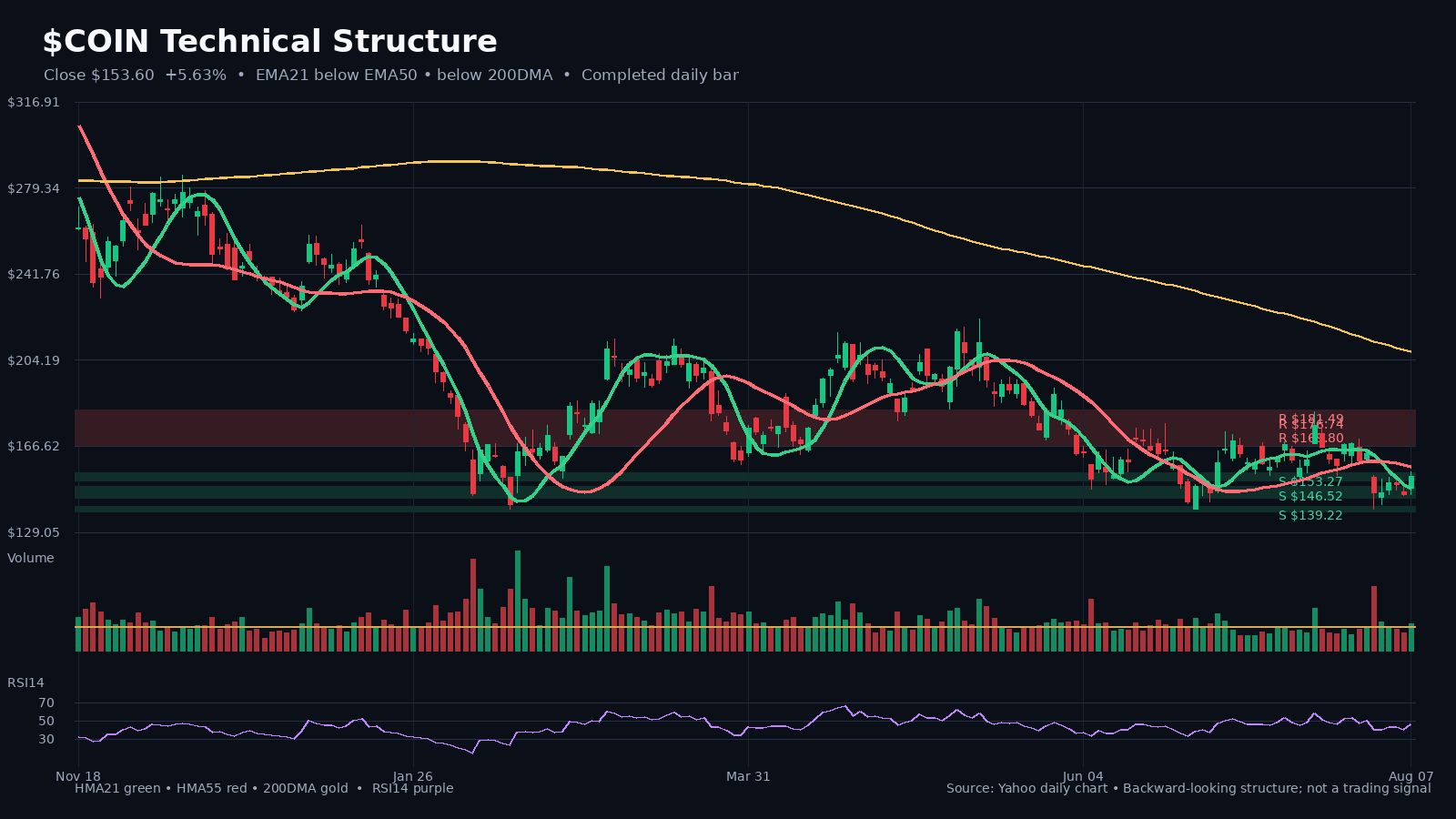Screen dimensions: 1456x819
Task: Select the "$129.05" price axis label
Action: coord(34,532)
